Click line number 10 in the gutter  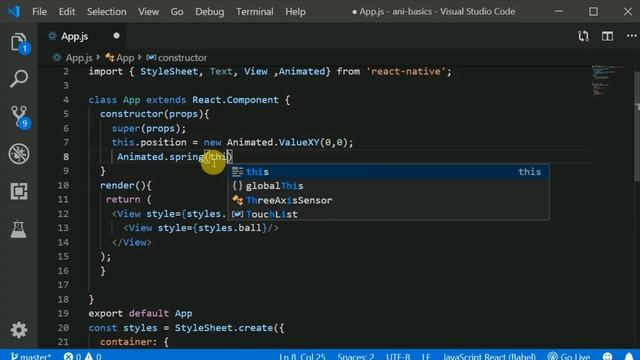[x=63, y=186]
